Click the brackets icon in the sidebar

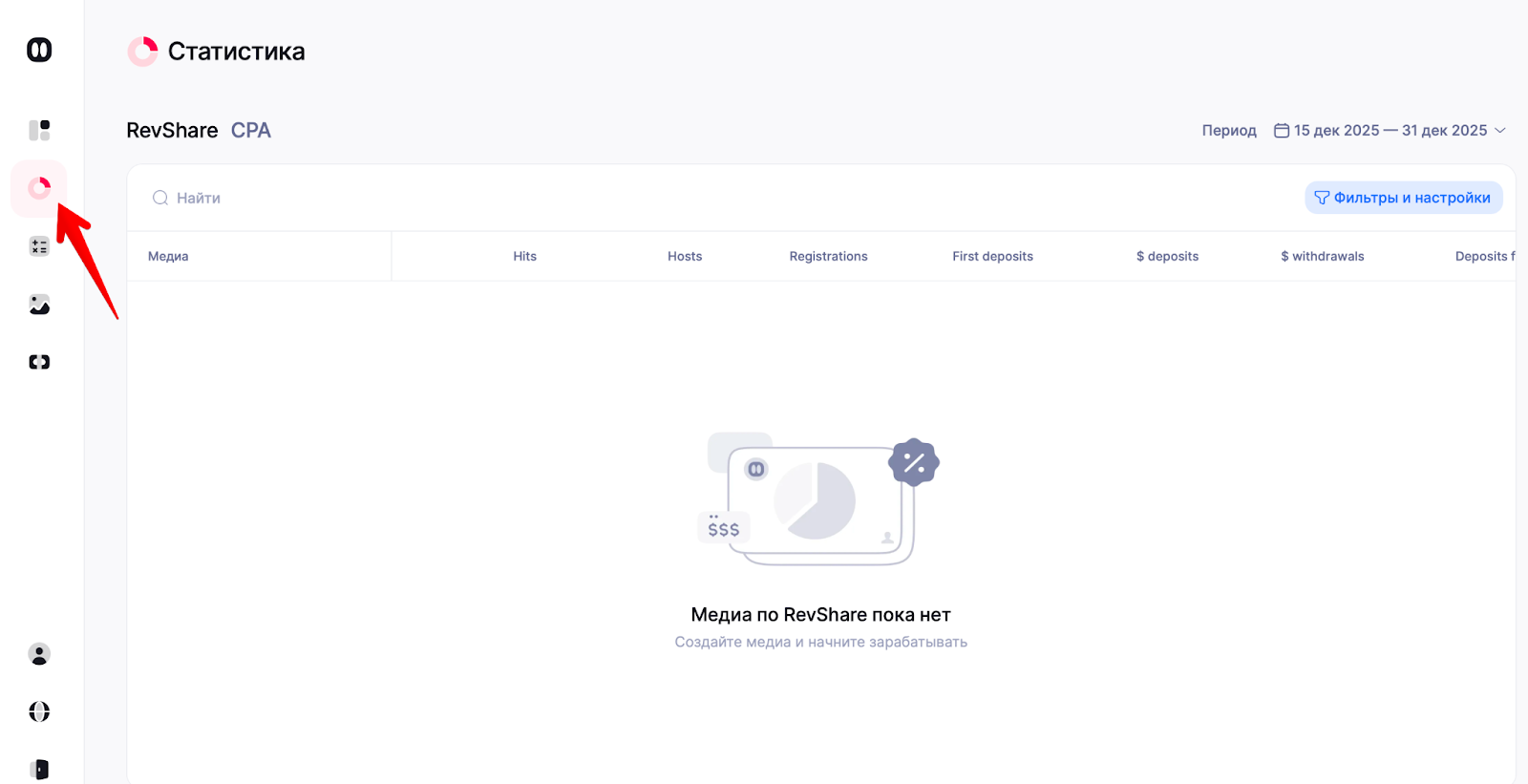point(39,362)
